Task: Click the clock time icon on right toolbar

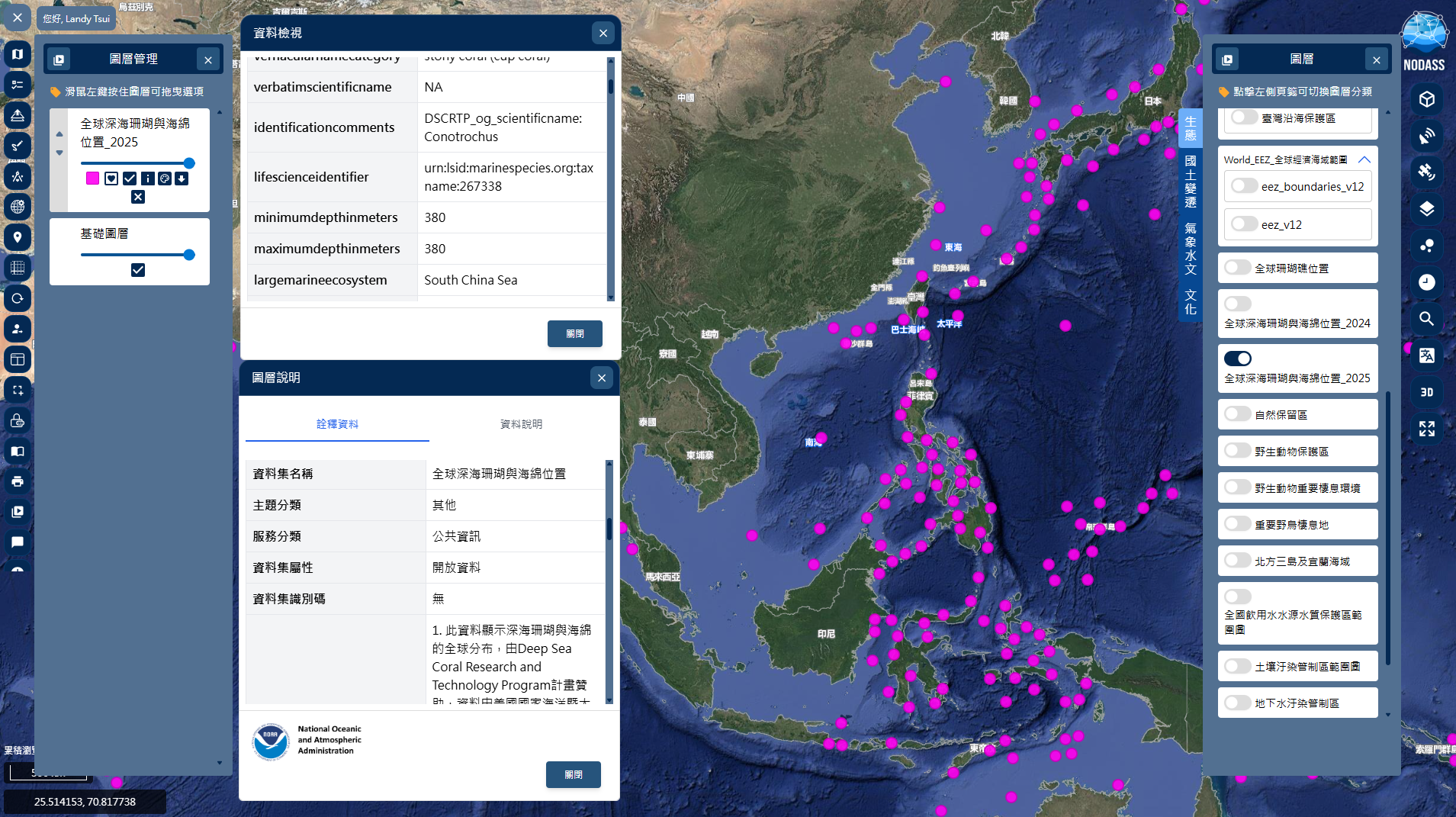Action: click(x=1426, y=282)
